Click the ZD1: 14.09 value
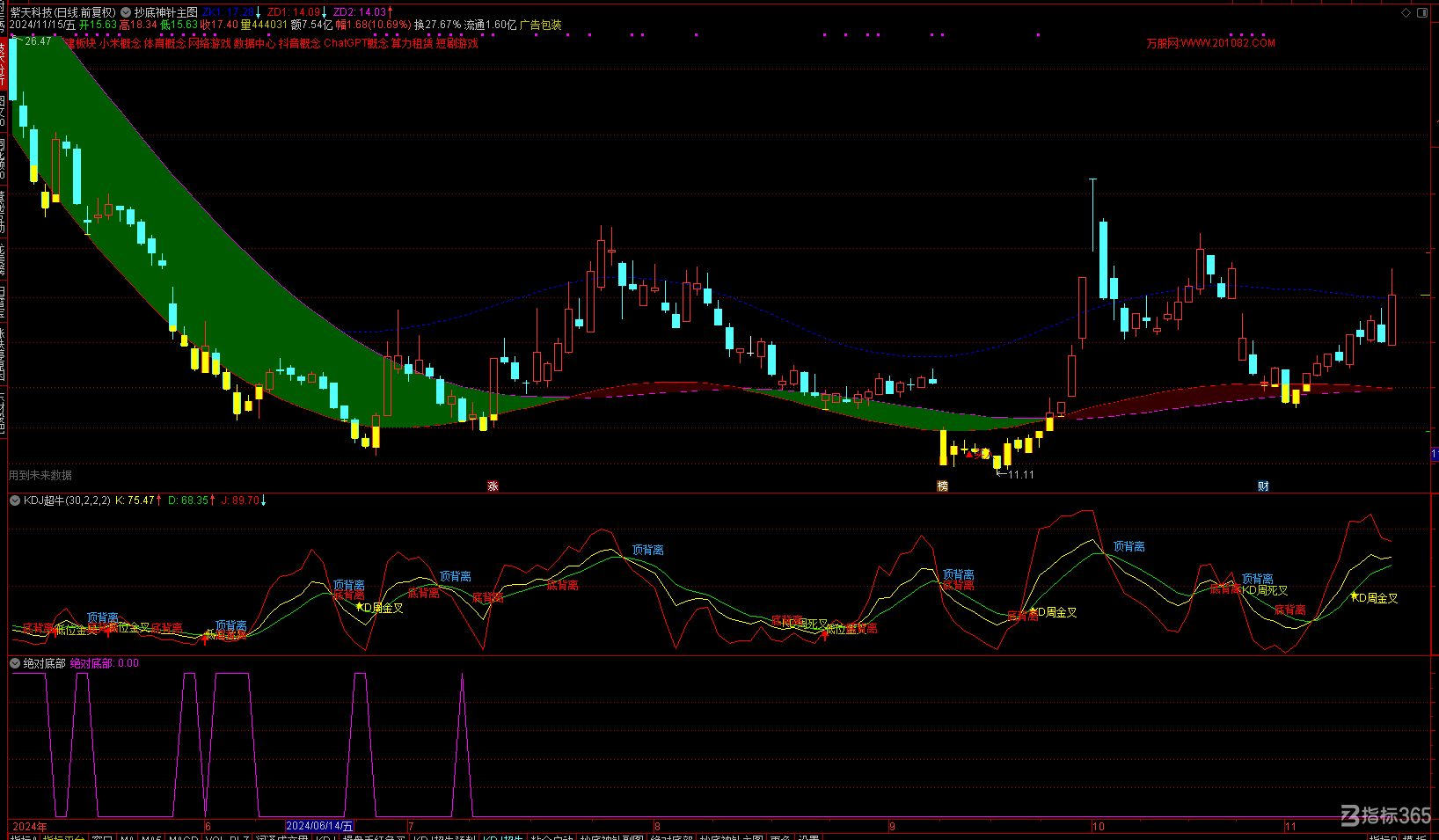This screenshot has height=840, width=1439. tap(294, 12)
